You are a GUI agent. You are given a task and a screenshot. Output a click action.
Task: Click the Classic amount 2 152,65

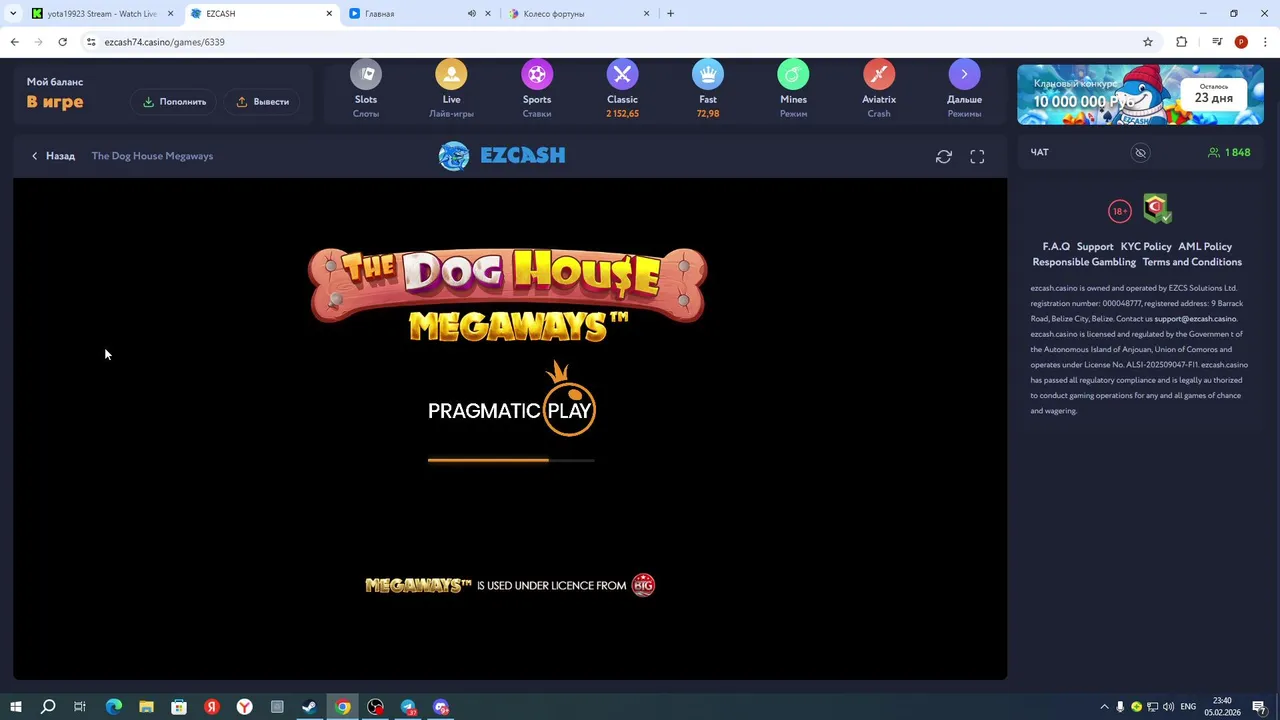pyautogui.click(x=622, y=114)
